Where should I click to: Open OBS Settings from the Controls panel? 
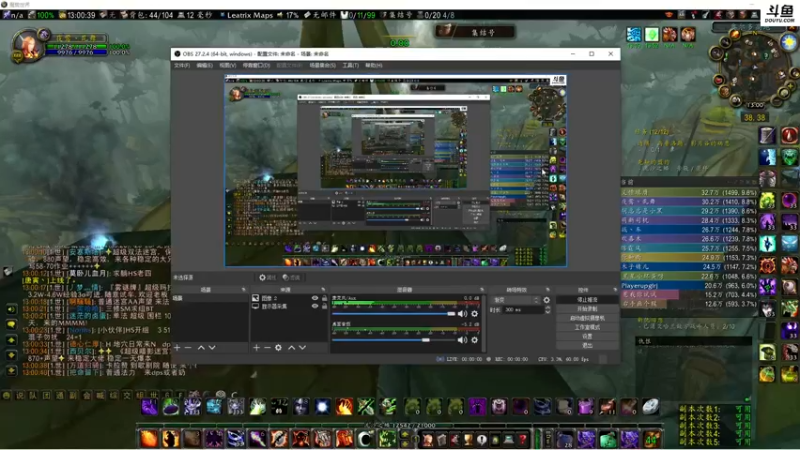[587, 336]
